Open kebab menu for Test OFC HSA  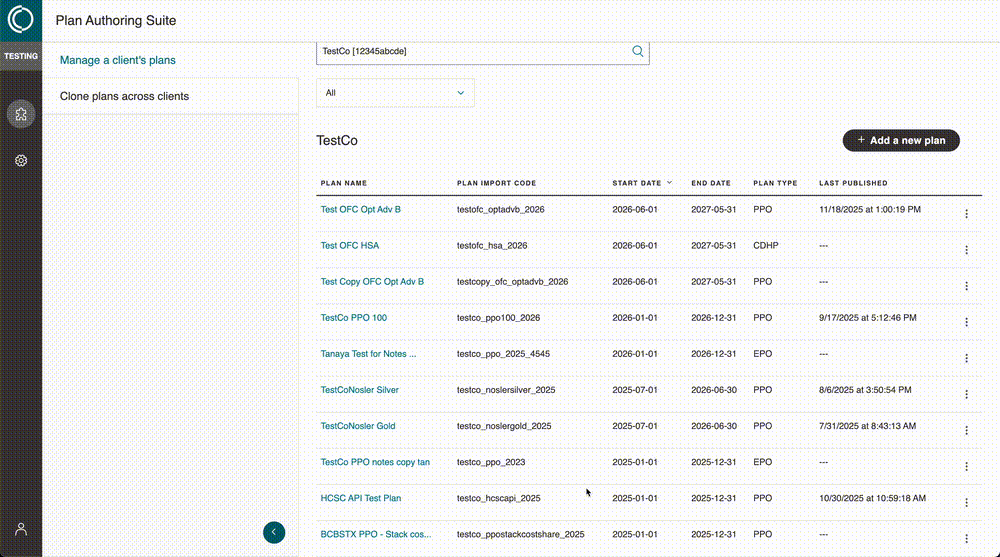[x=966, y=250]
